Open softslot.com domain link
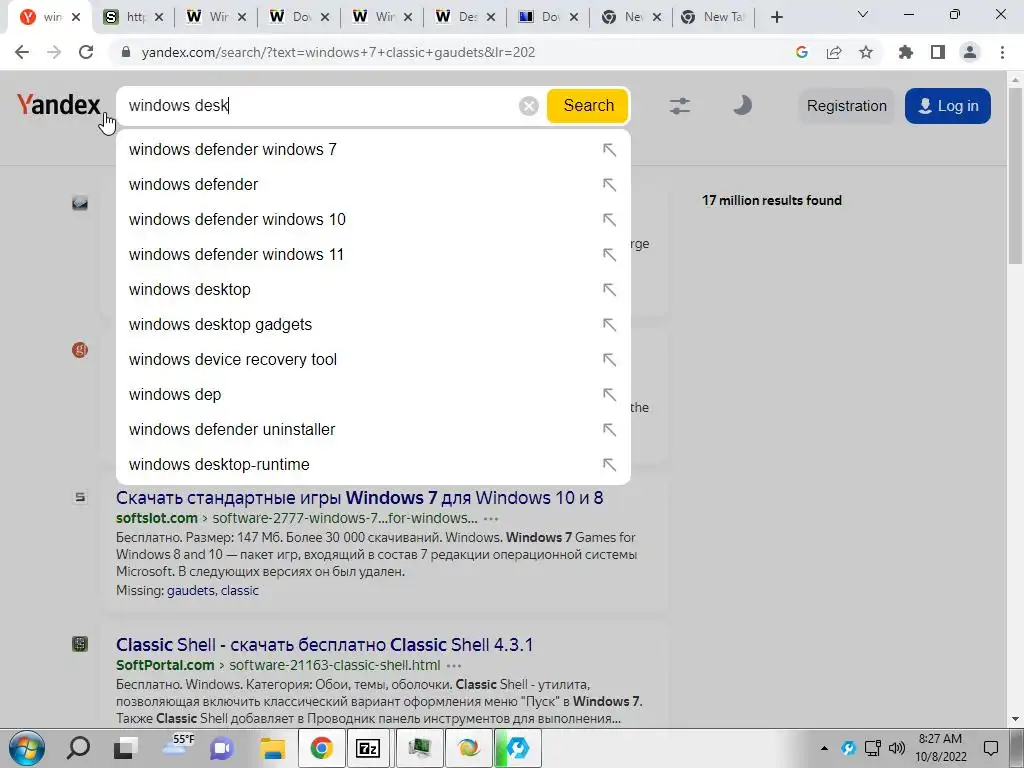 click(x=157, y=519)
